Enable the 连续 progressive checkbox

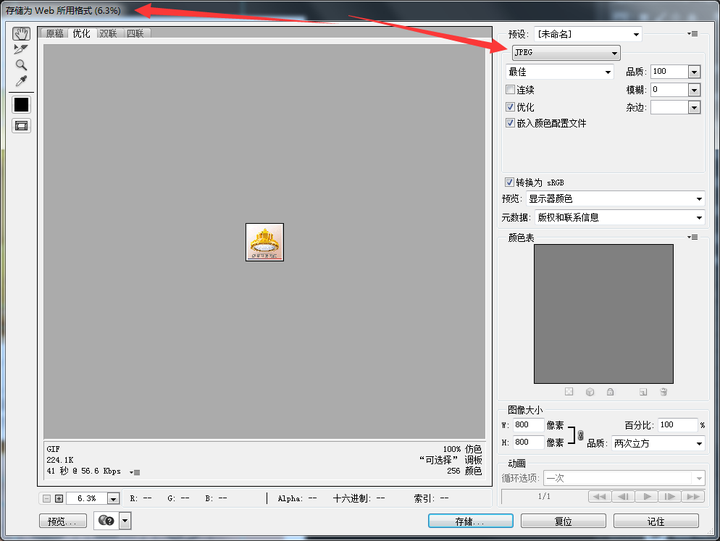click(x=510, y=89)
